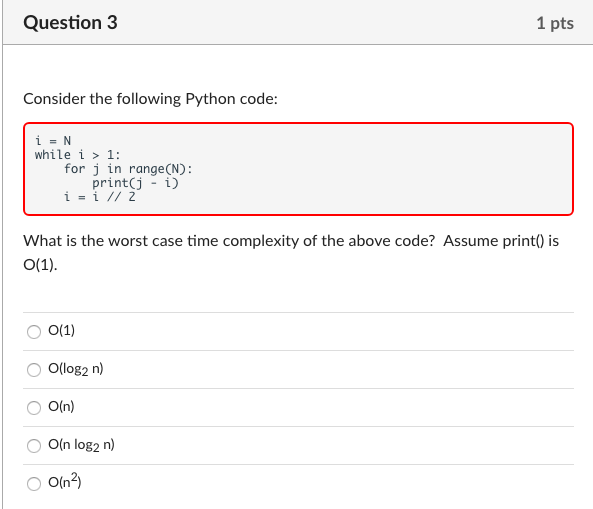The height and width of the screenshot is (509, 593).
Task: Select the O(n²) radio button
Action: click(x=34, y=484)
